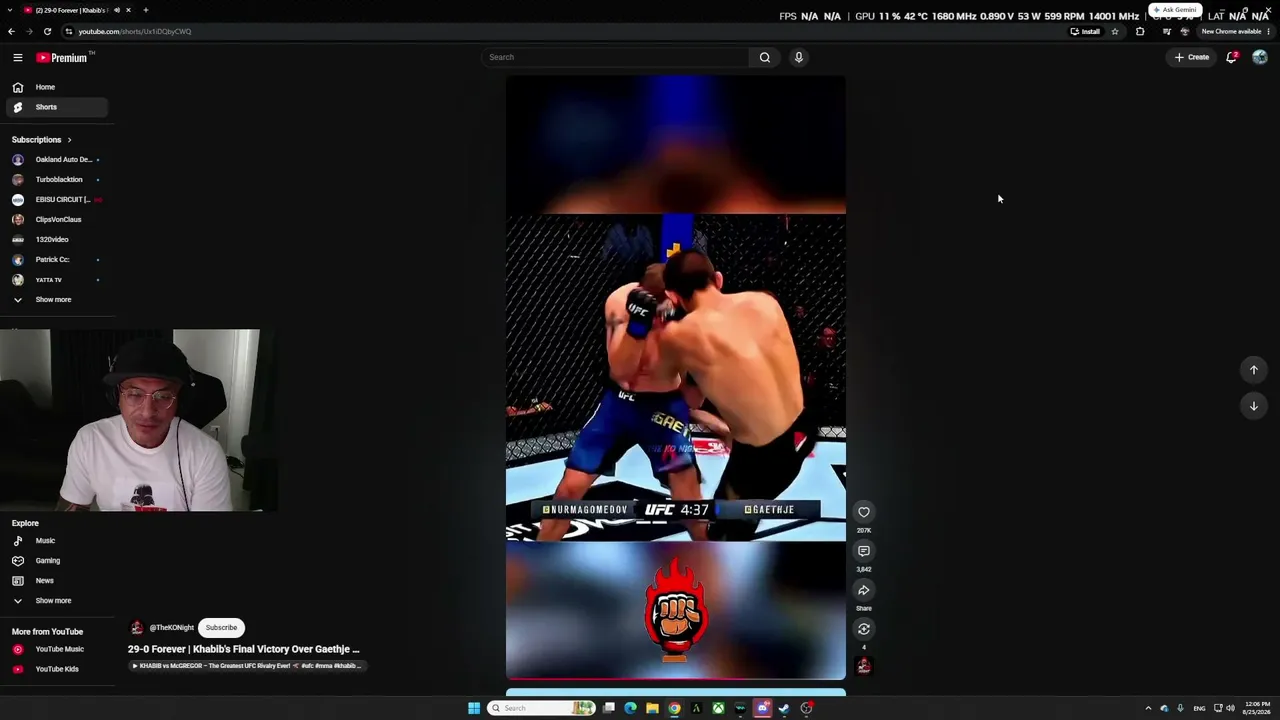Click the Windows taskbar search box
Image resolution: width=1280 pixels, height=720 pixels.
point(541,708)
